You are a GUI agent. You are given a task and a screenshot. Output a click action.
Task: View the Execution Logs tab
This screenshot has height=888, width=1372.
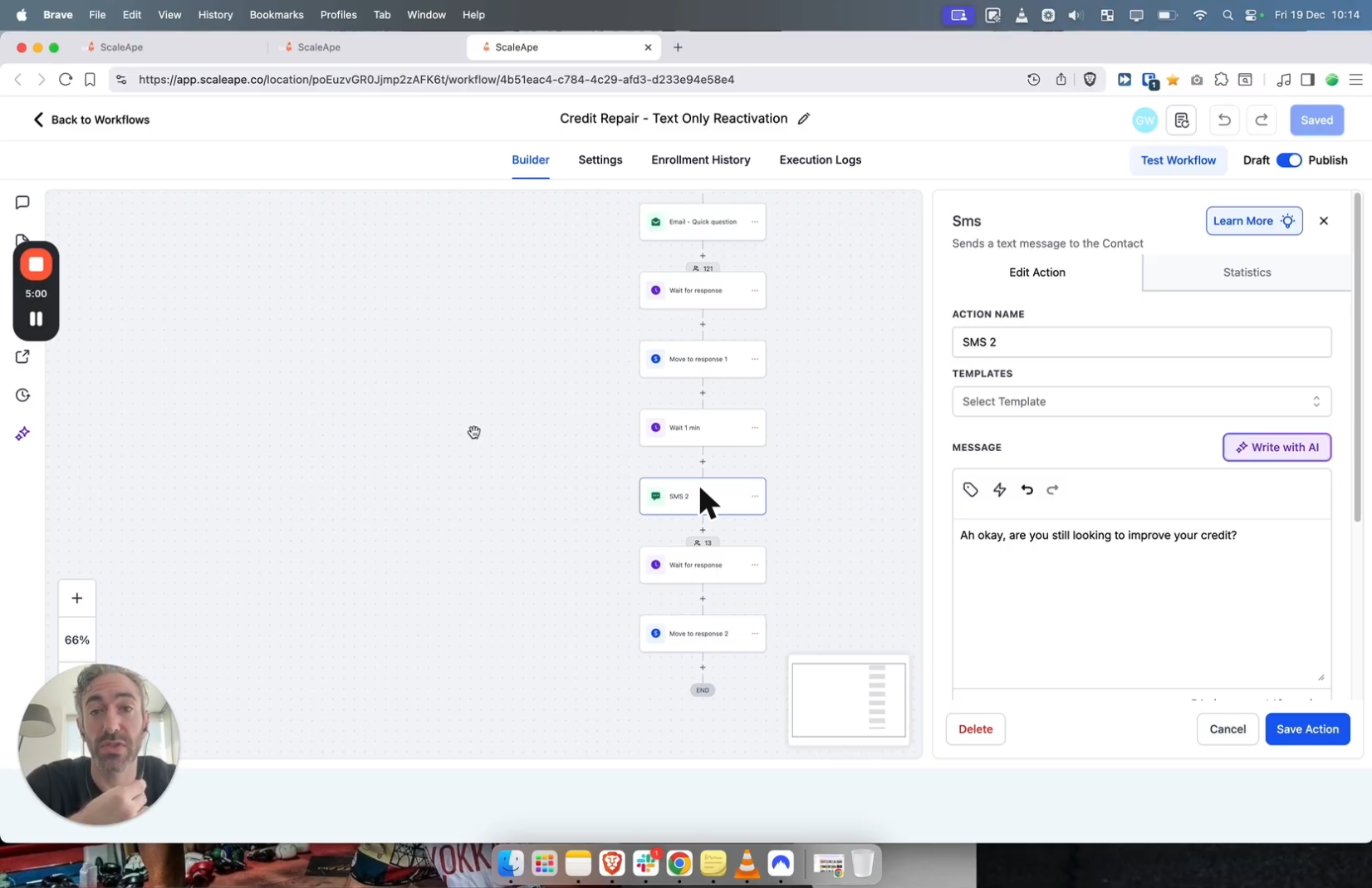pos(820,160)
